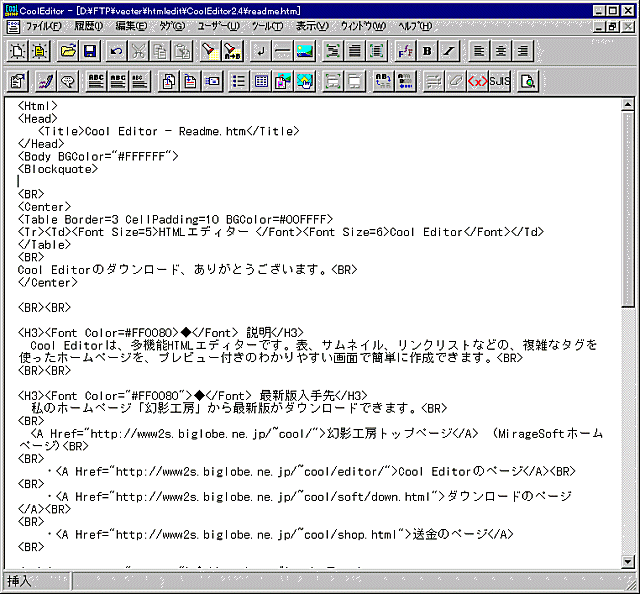Viewport: 640px width, 594px height.
Task: Click the red <x> tag icon
Action: coord(477,81)
